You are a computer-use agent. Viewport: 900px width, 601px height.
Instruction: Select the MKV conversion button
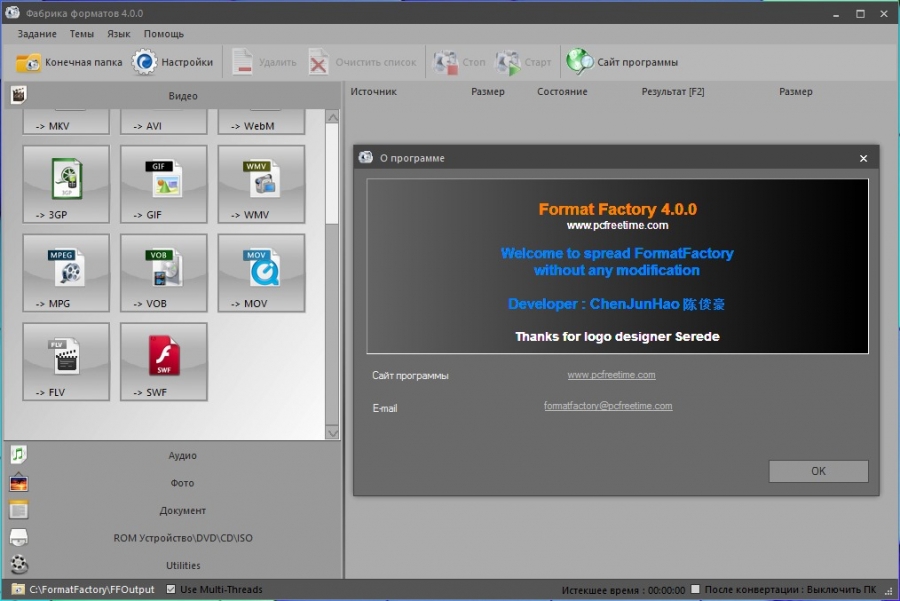pos(66,122)
